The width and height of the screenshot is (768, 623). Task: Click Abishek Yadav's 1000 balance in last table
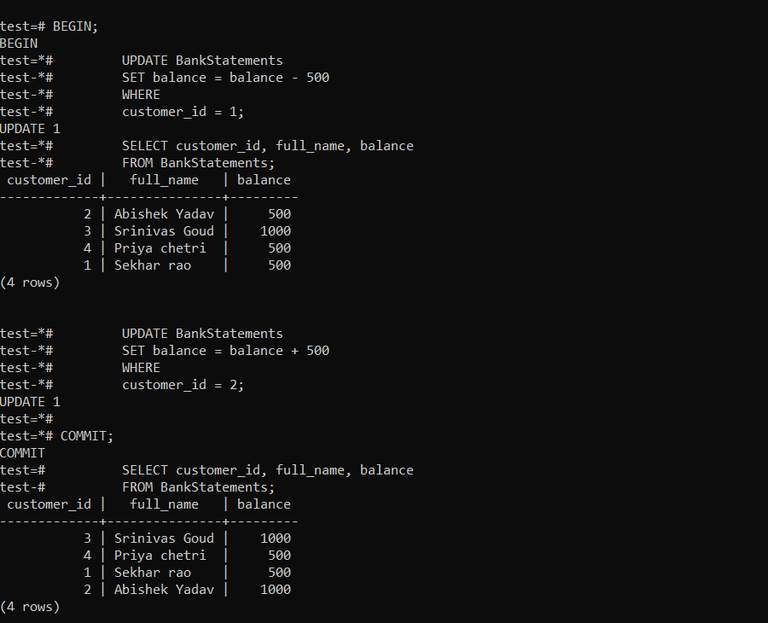point(275,590)
